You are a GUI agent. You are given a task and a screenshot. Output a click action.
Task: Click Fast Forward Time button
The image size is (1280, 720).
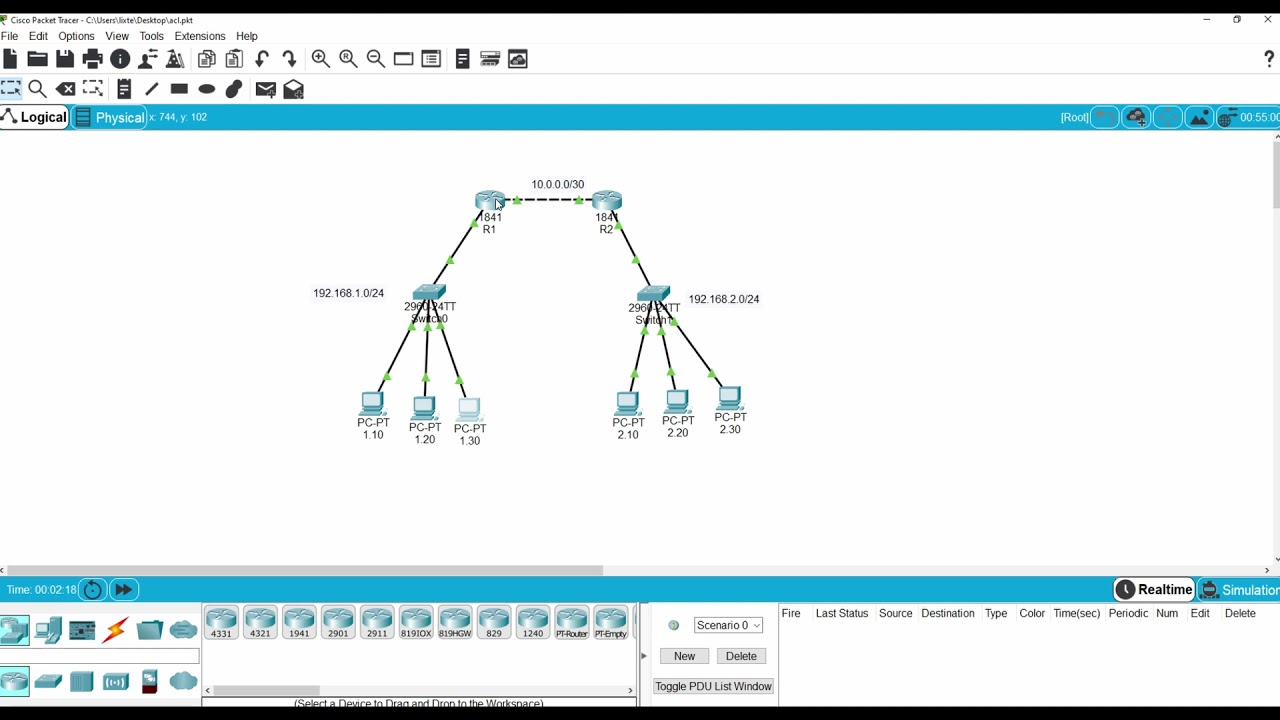[124, 590]
